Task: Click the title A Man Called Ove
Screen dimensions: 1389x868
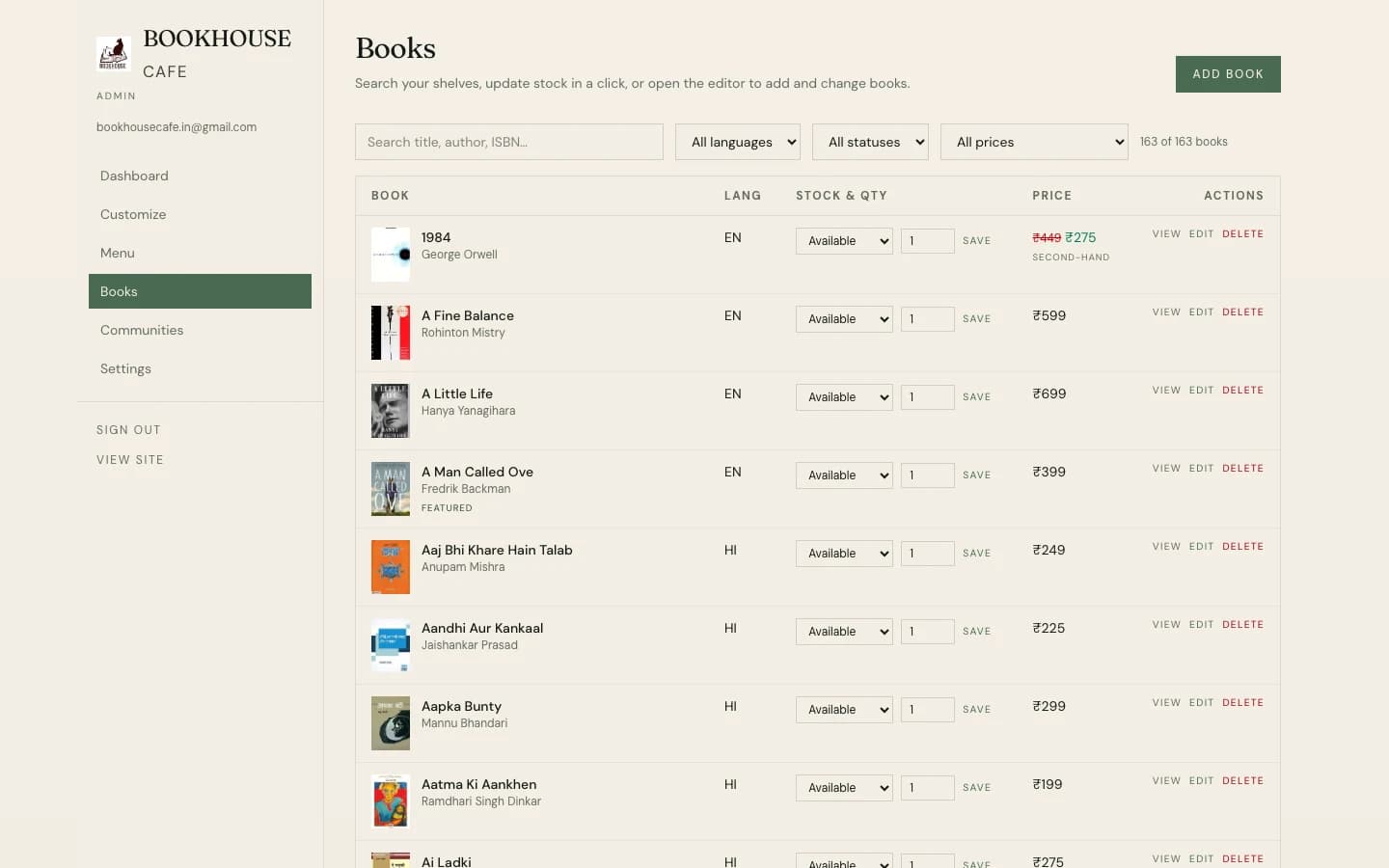Action: tap(477, 472)
